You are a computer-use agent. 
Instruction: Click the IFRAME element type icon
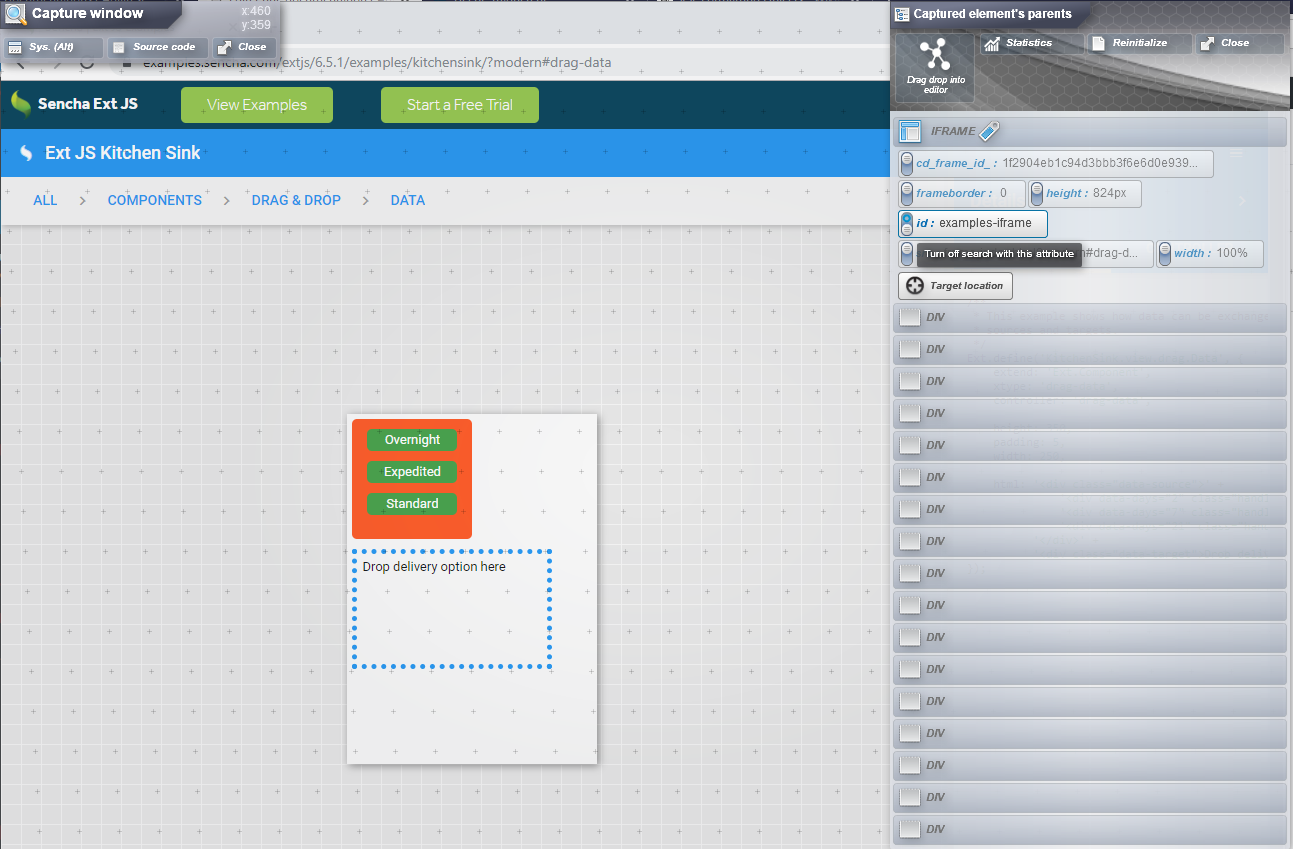[910, 131]
